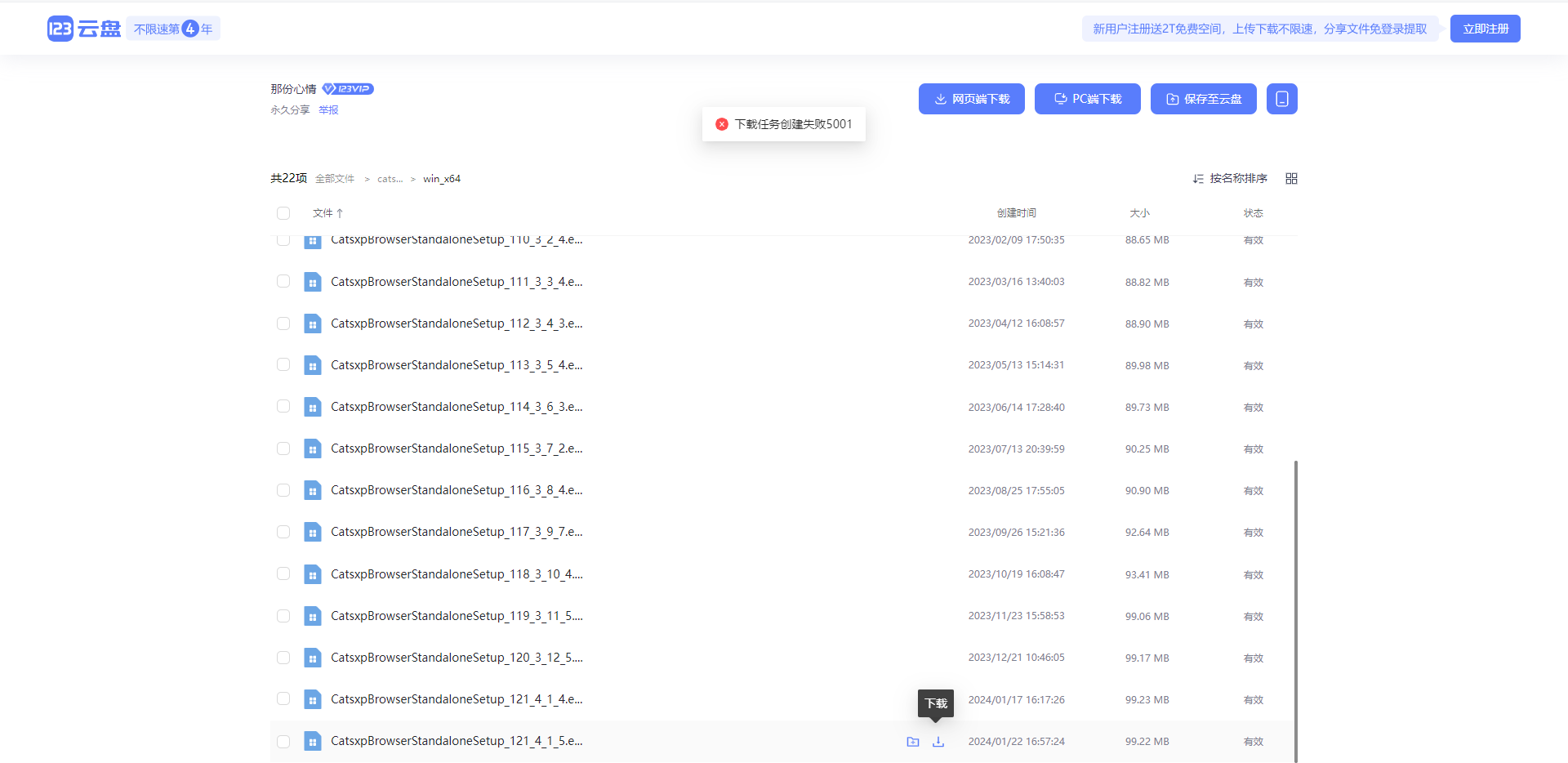Click the file list vertical scrollbar
This screenshot has width=1568, height=763.
click(1295, 611)
